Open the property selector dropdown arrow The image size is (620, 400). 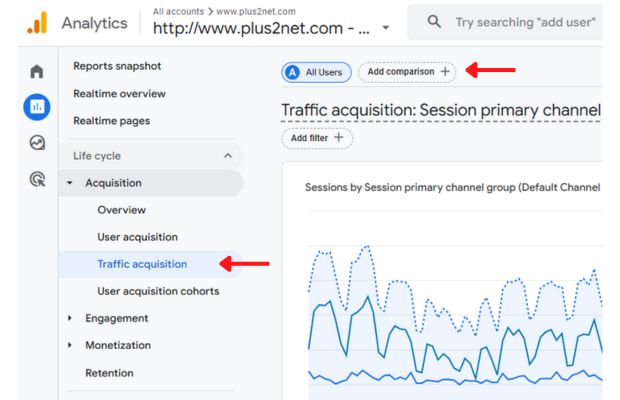pos(387,27)
